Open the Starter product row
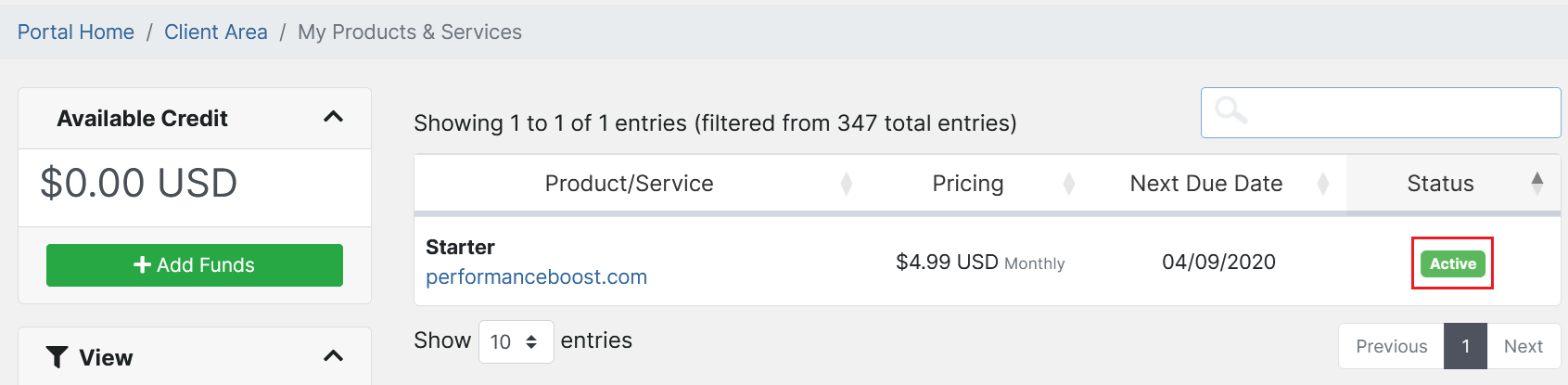 (x=460, y=247)
